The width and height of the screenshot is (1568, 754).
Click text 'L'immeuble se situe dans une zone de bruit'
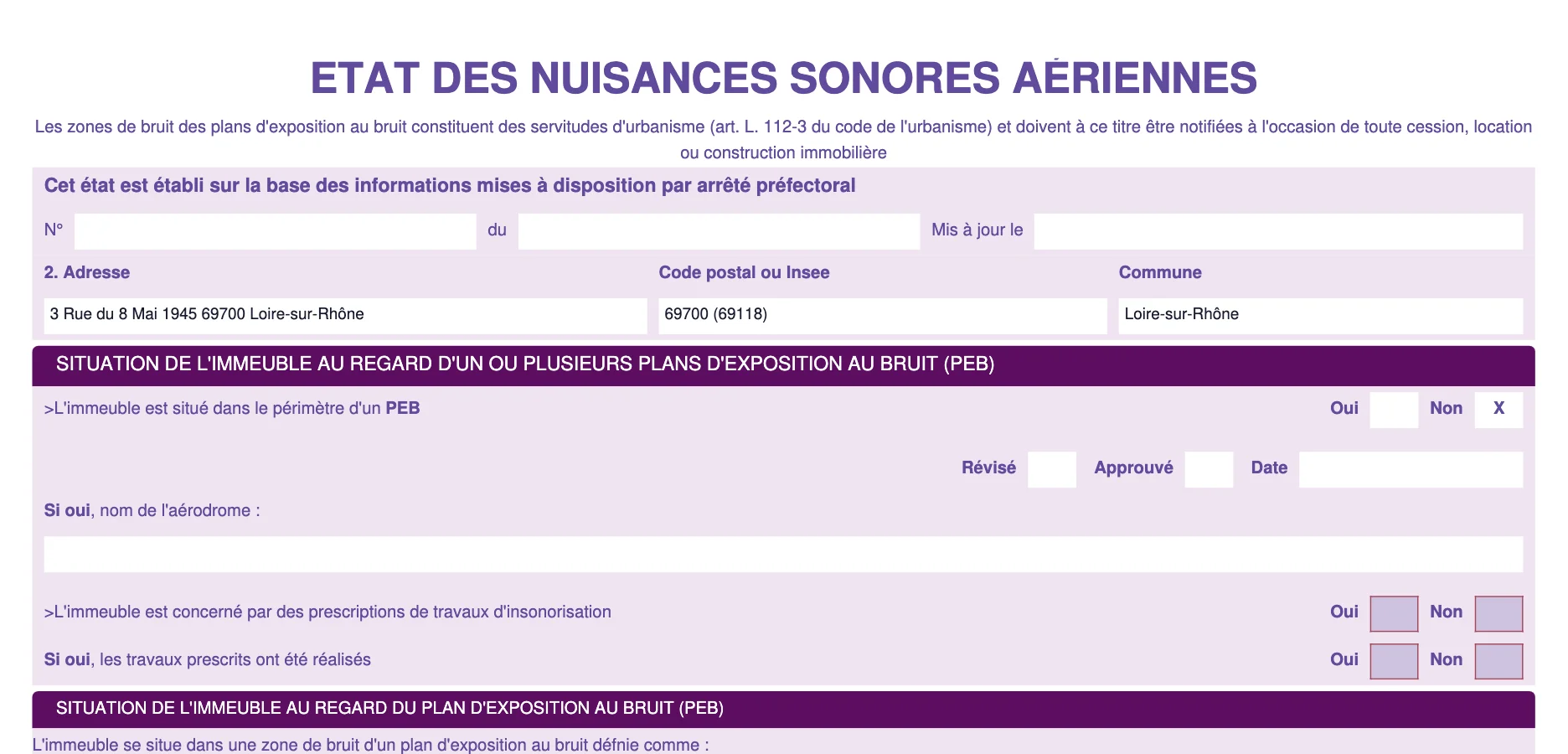[x=370, y=745]
